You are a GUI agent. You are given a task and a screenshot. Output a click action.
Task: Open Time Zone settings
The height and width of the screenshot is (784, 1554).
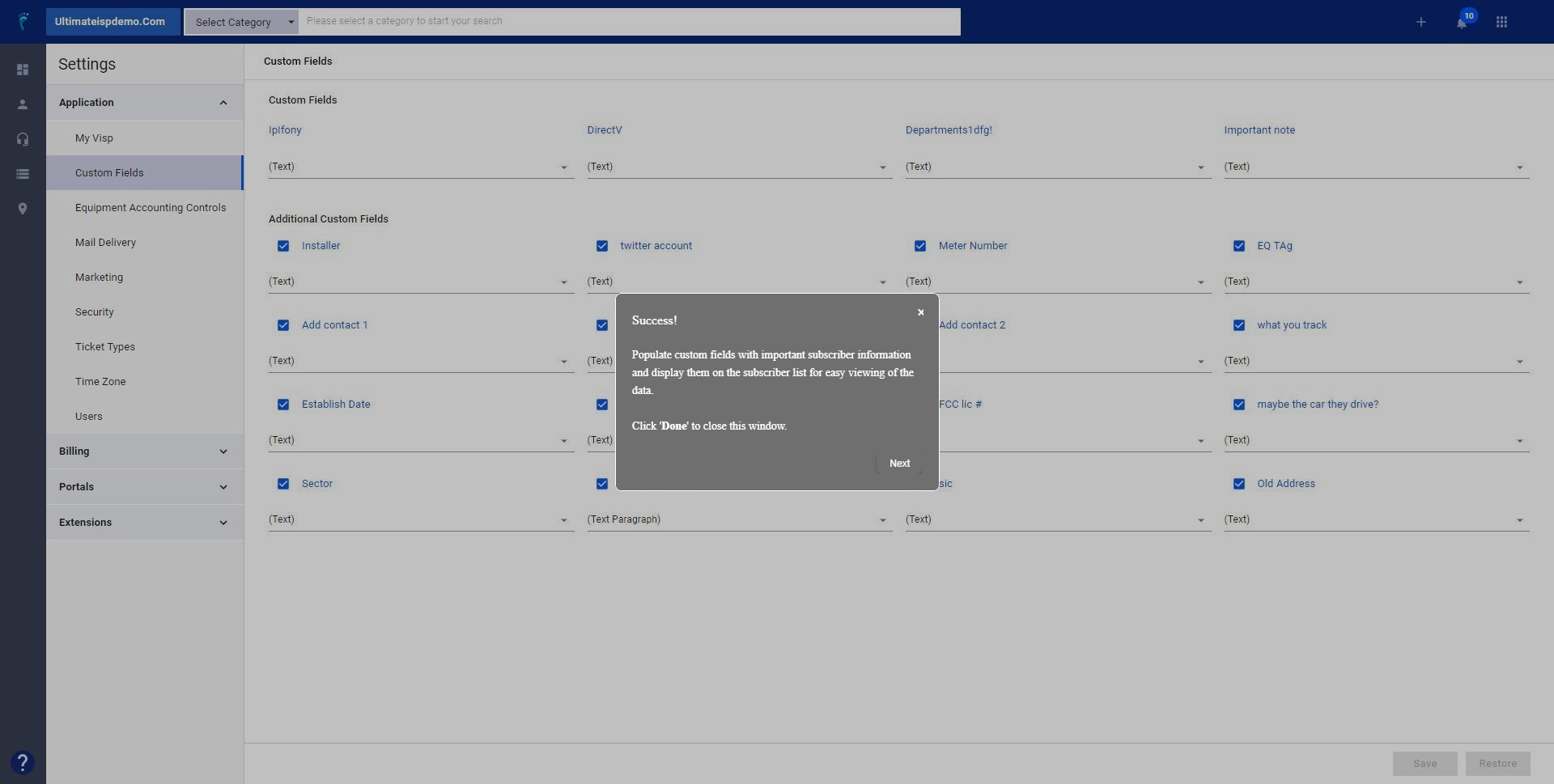(144, 382)
